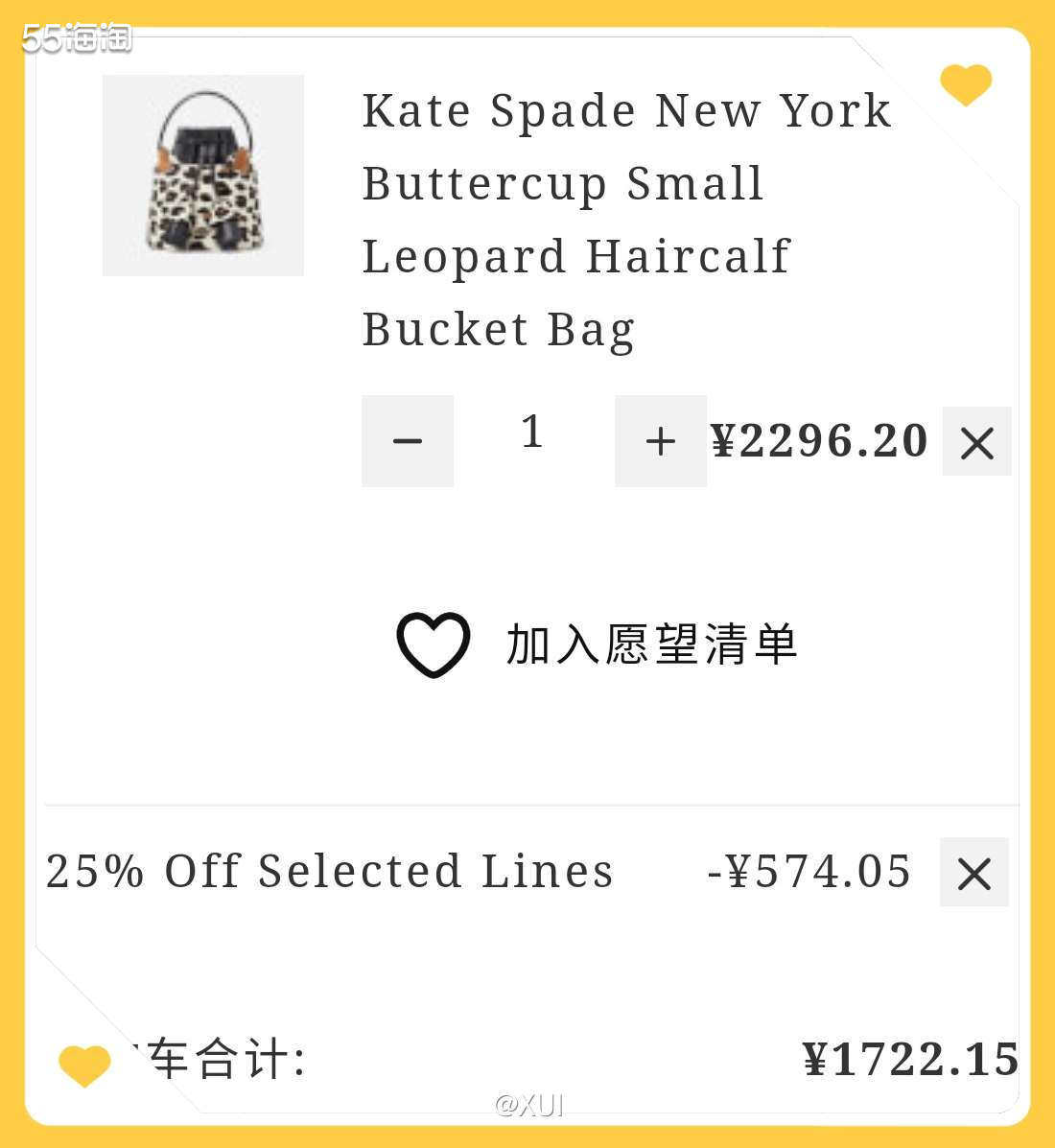Tap the yellow heart in top-right corner

pos(966,84)
